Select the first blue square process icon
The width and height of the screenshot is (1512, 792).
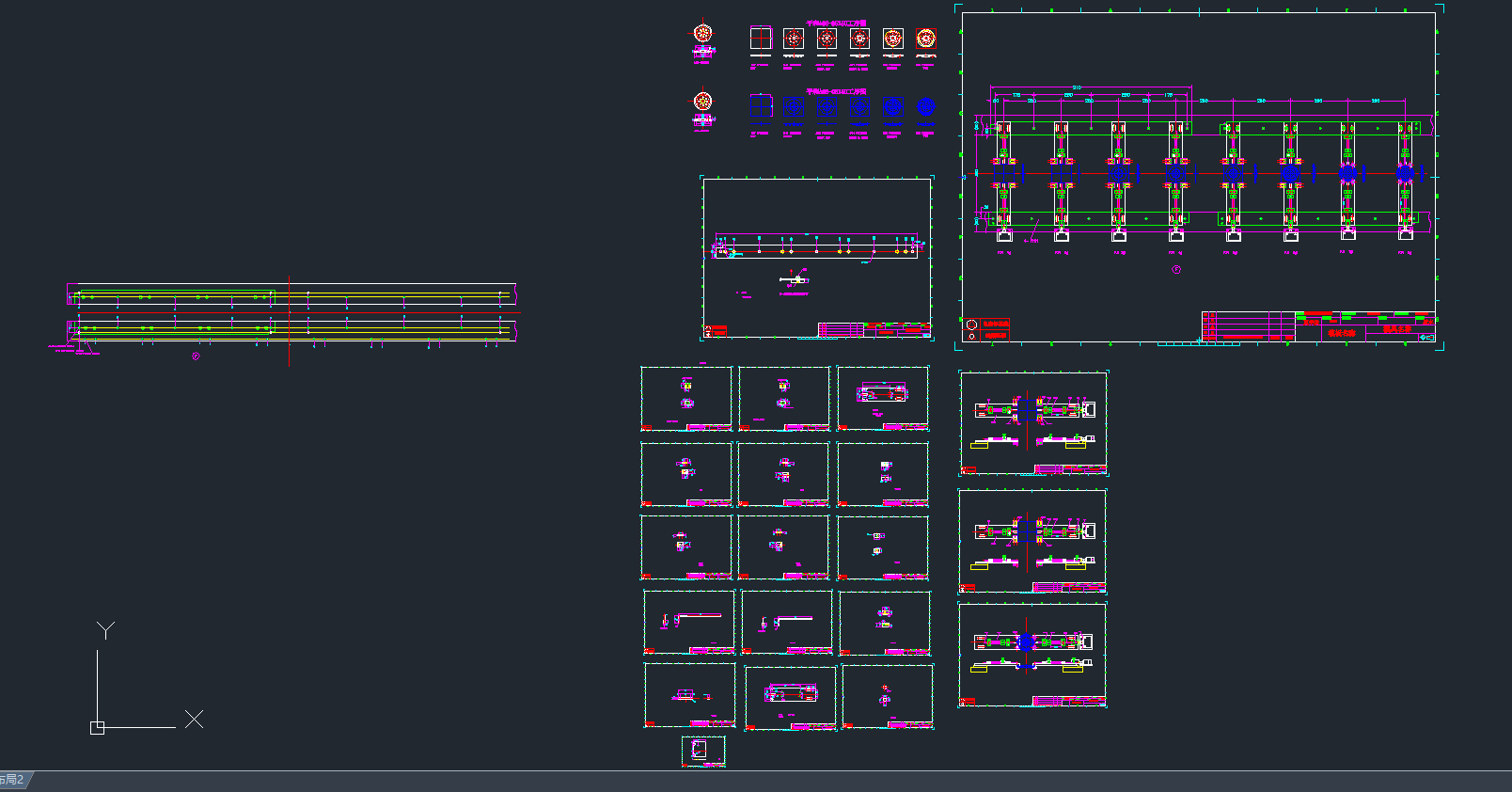coord(760,106)
